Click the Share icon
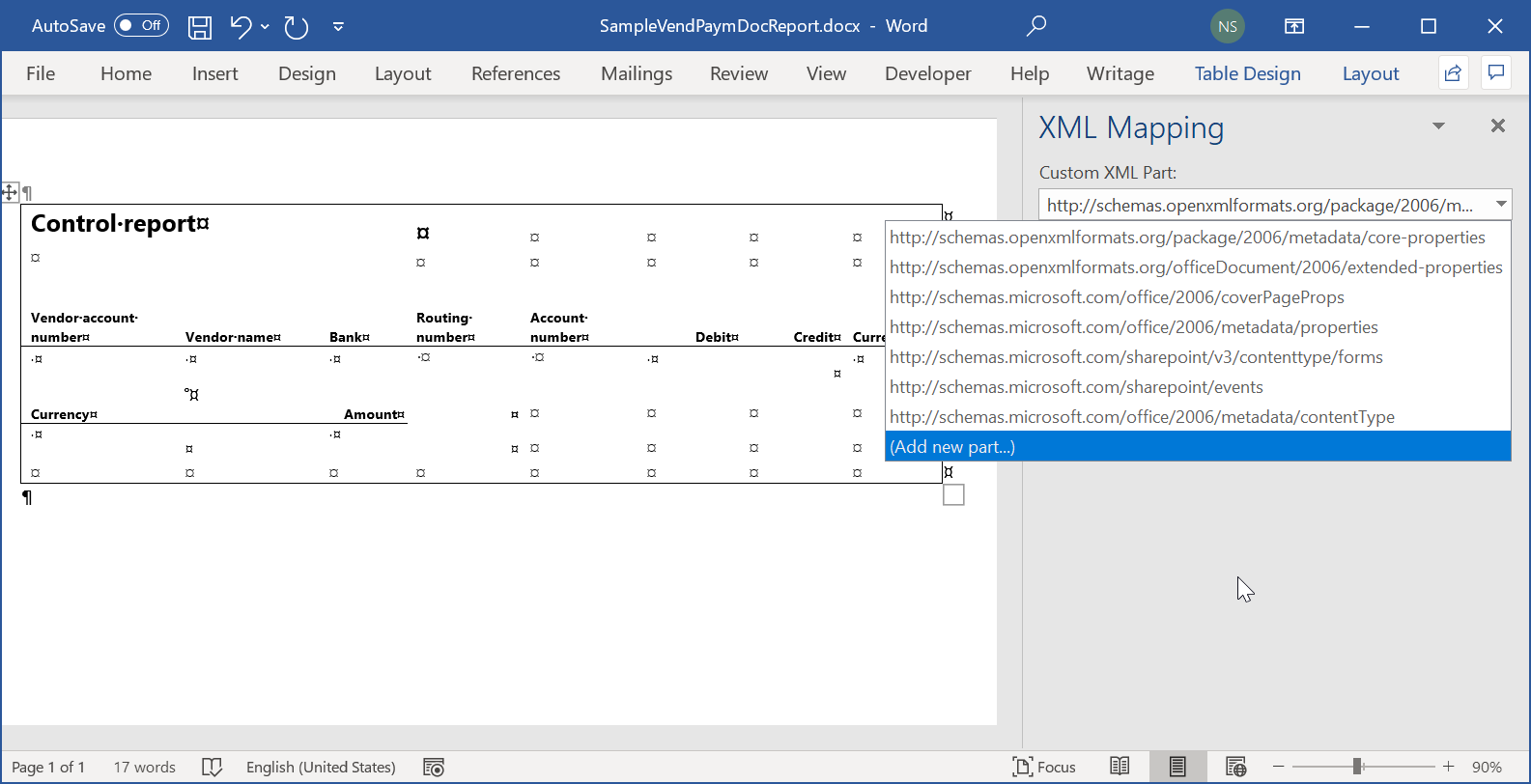 click(1453, 73)
